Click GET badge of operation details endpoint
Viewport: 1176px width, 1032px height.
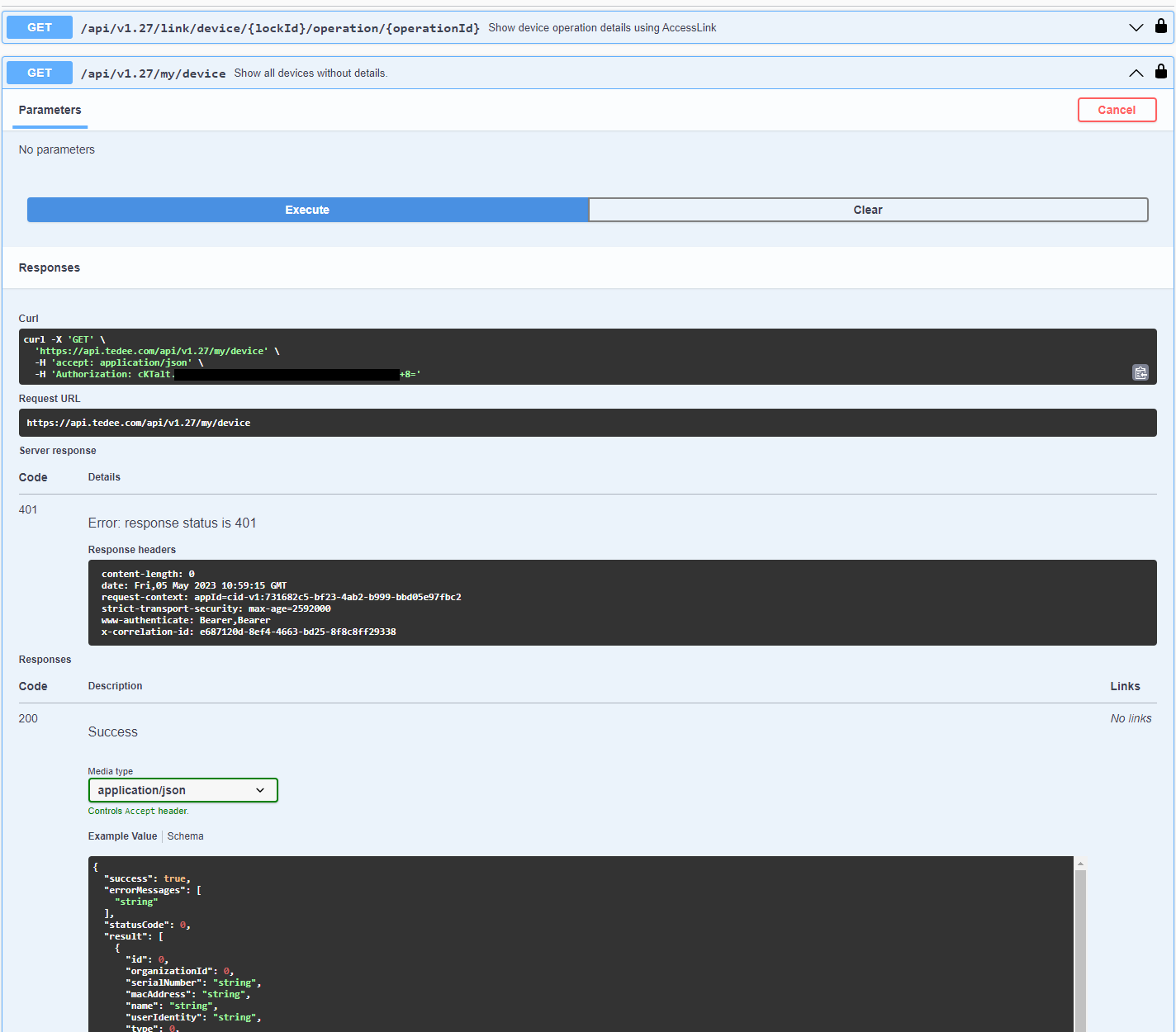(40, 27)
